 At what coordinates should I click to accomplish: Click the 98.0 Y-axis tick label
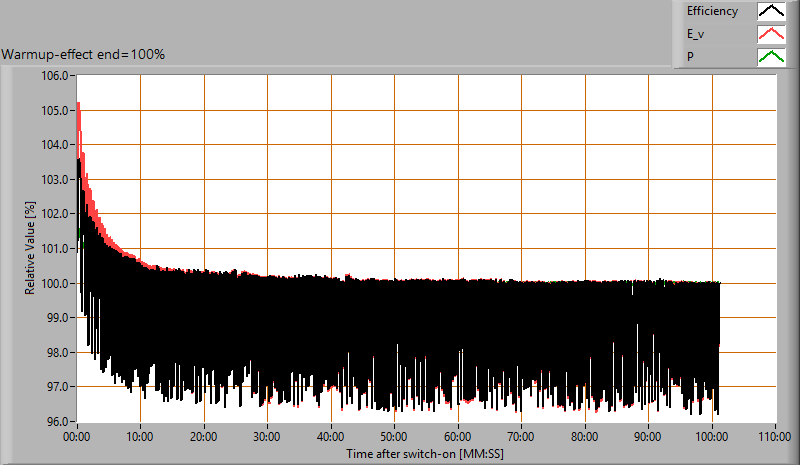(55, 352)
